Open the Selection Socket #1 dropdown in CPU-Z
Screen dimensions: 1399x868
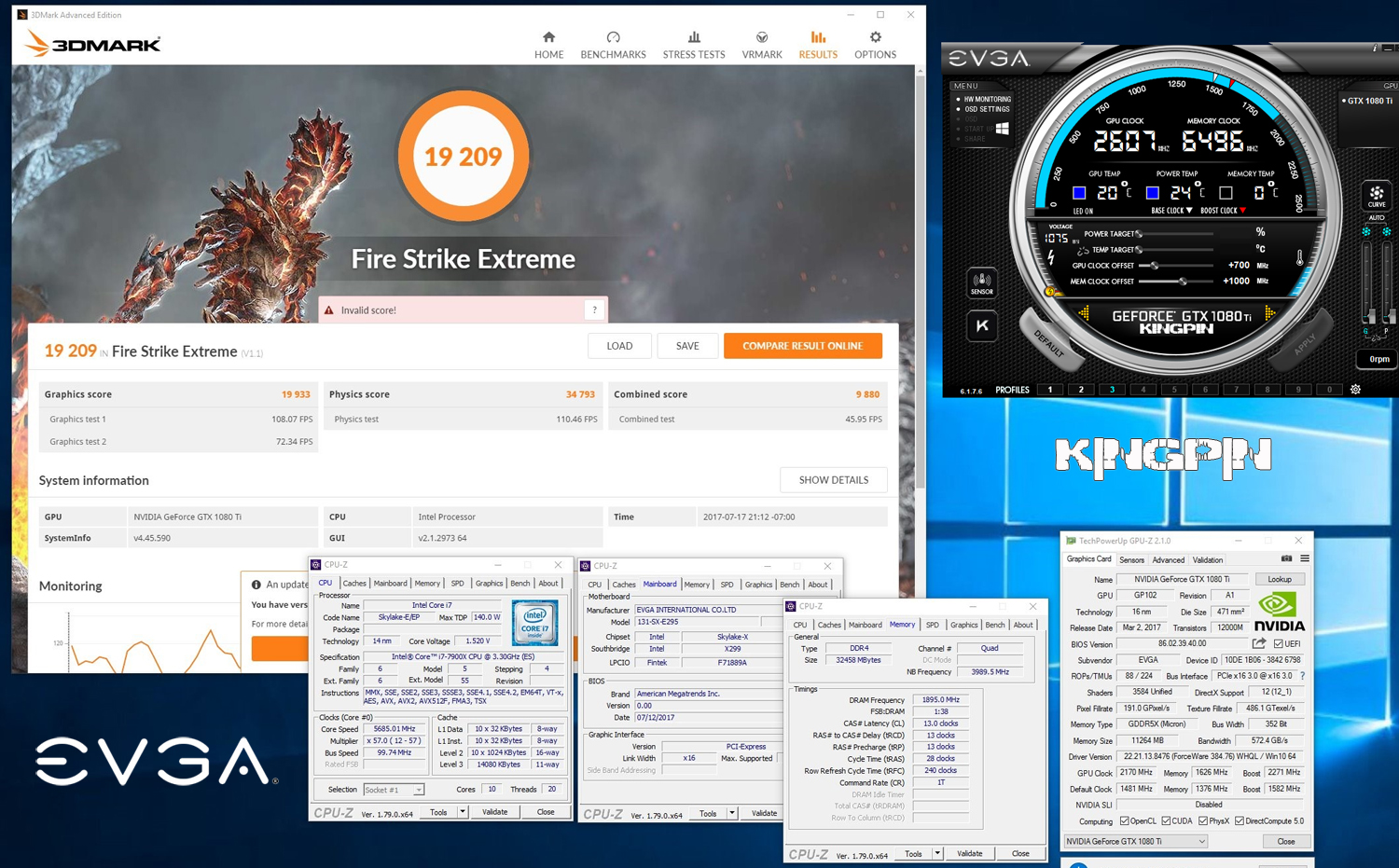coord(394,790)
